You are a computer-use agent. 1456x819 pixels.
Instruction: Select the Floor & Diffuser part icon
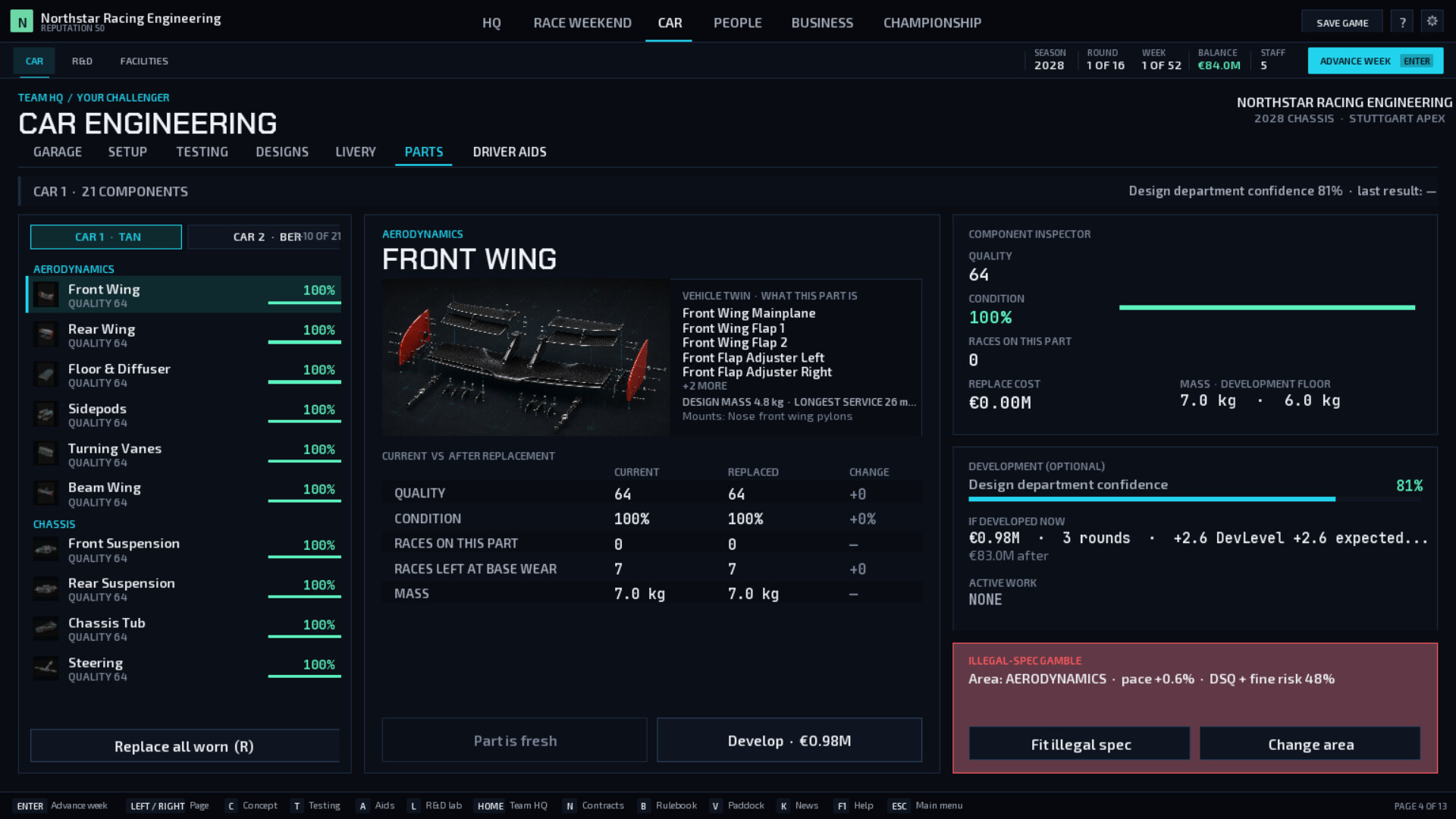coord(46,375)
